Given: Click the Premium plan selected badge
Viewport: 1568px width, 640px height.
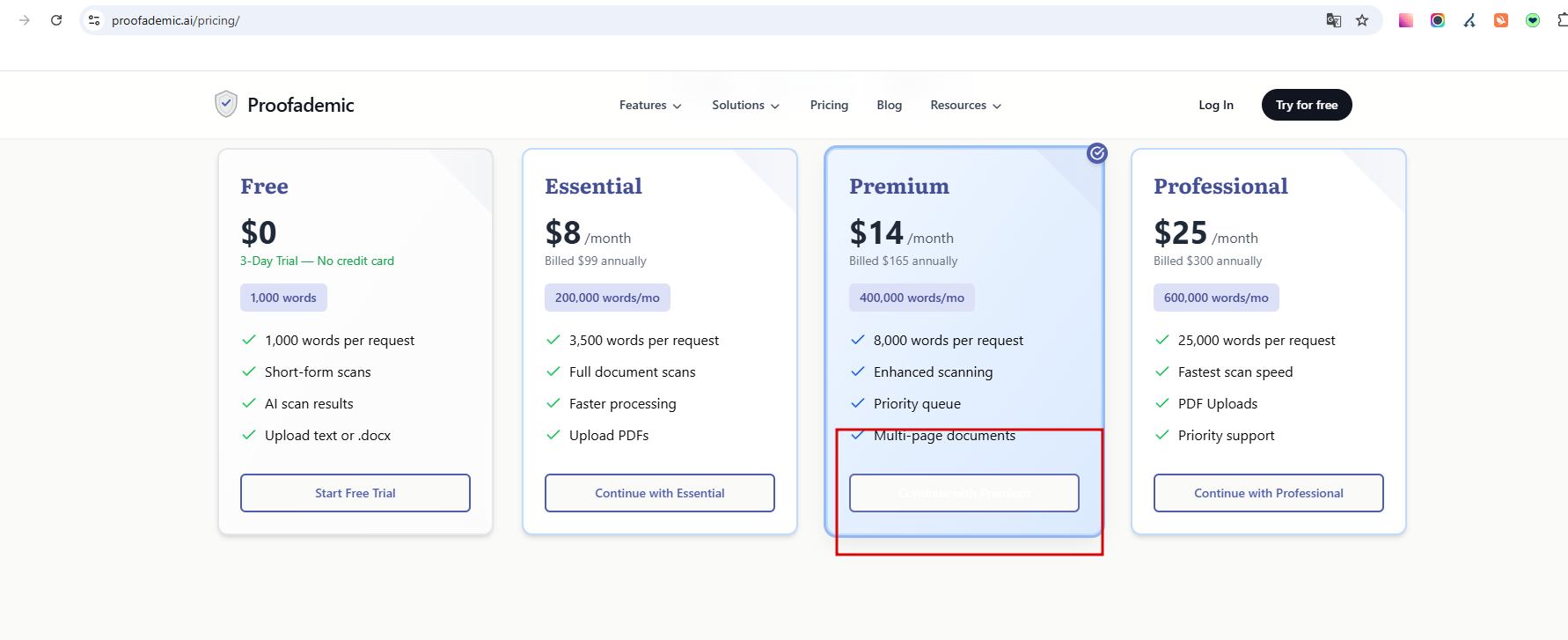Looking at the screenshot, I should 1097,153.
